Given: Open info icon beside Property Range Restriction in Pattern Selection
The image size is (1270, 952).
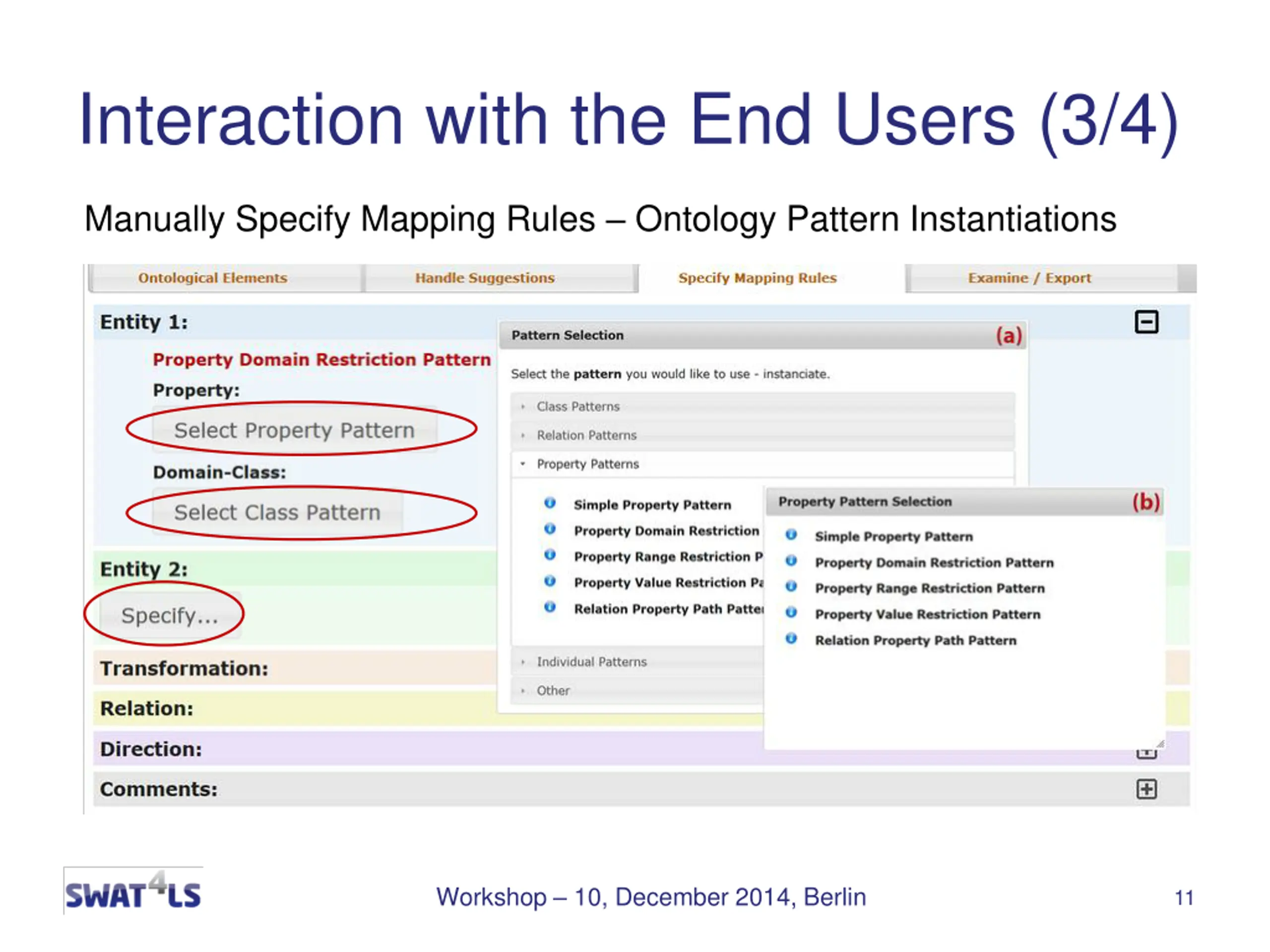Looking at the screenshot, I should coord(550,555).
